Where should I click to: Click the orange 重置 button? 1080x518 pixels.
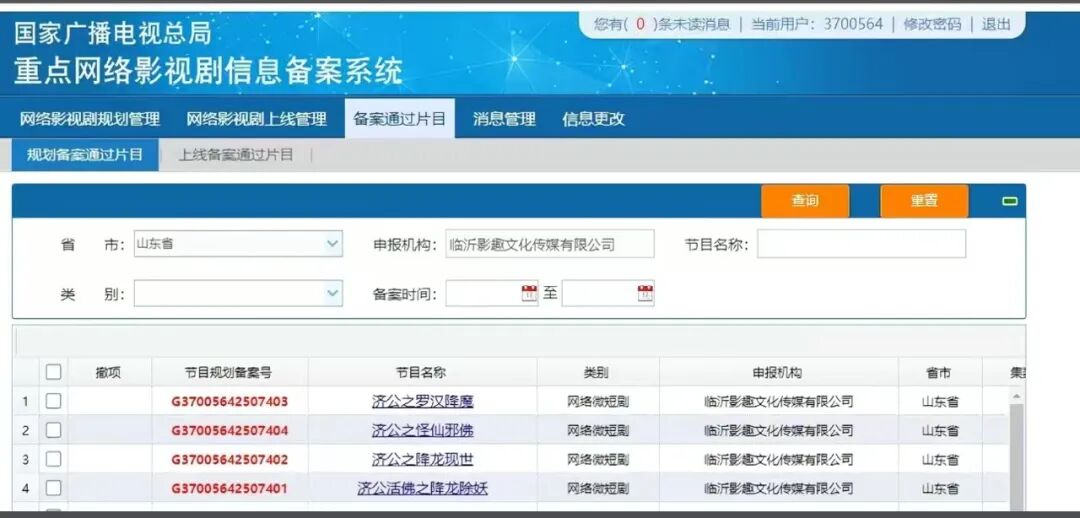(x=924, y=201)
